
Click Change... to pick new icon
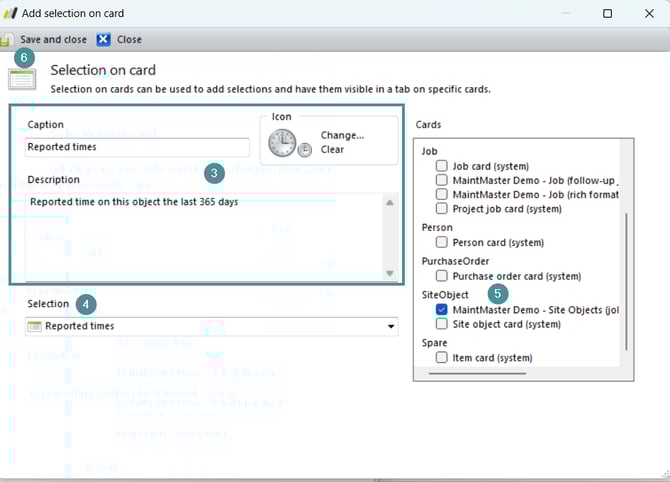[342, 135]
